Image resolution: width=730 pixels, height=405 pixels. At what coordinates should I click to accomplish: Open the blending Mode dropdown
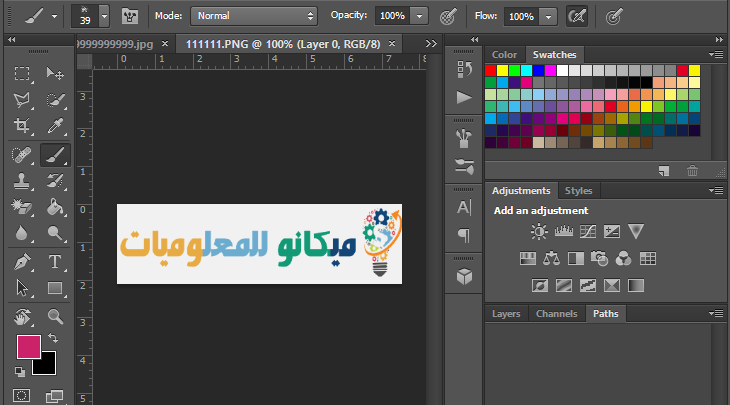(254, 16)
